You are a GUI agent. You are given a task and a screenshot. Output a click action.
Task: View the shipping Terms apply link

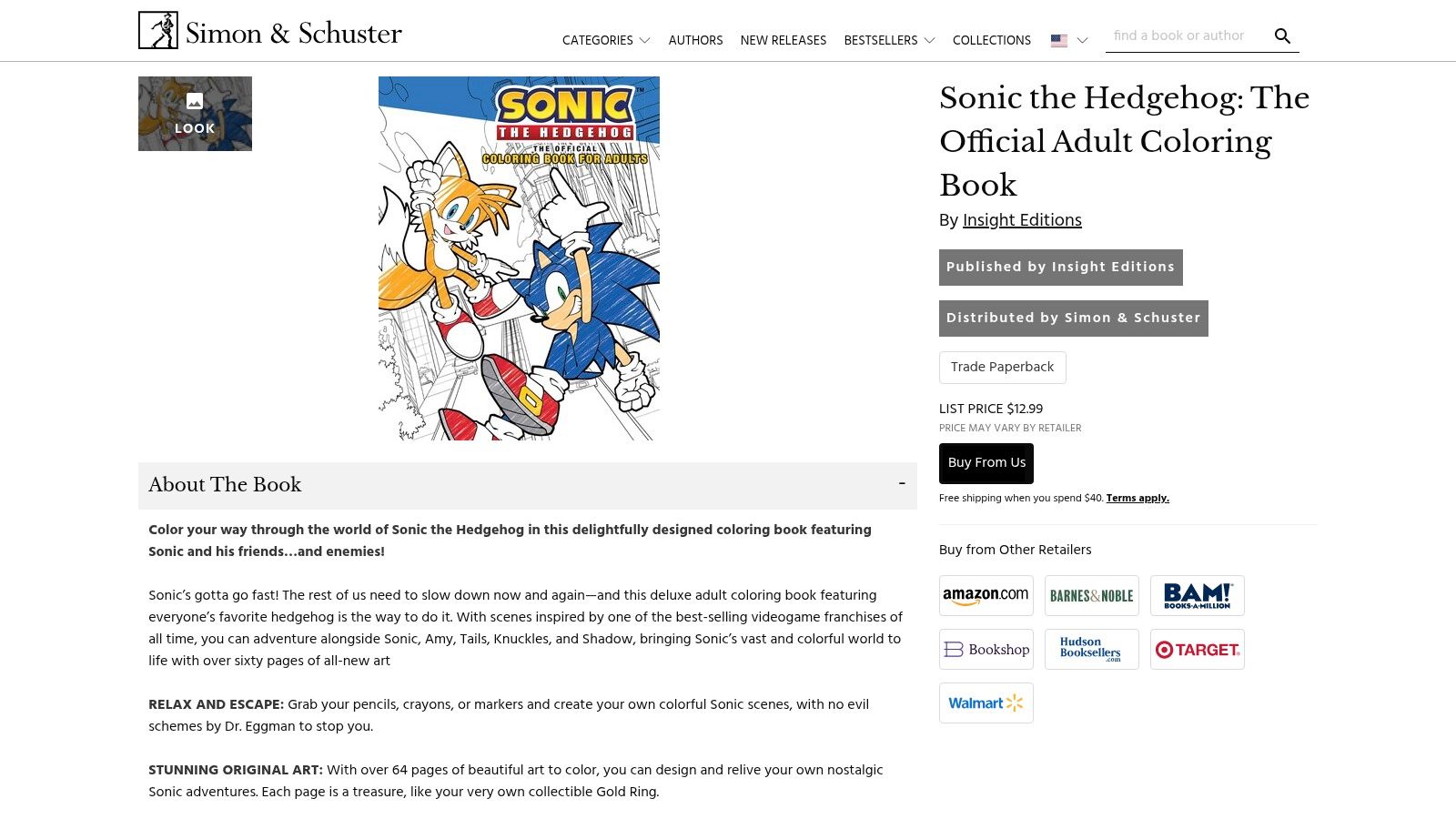point(1137,498)
